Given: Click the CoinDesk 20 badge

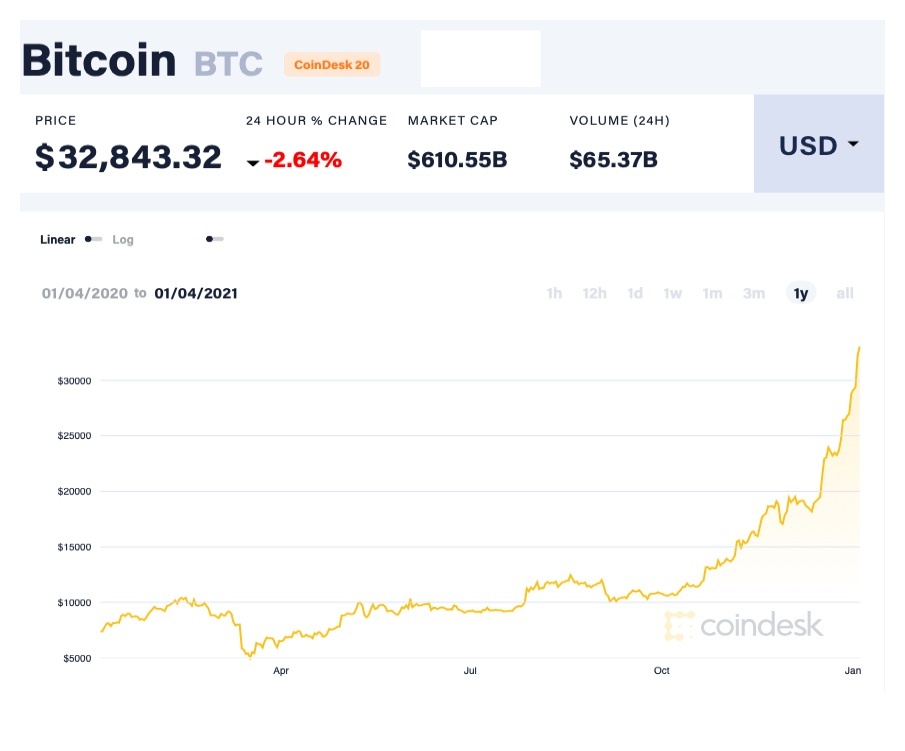Looking at the screenshot, I should click(331, 65).
